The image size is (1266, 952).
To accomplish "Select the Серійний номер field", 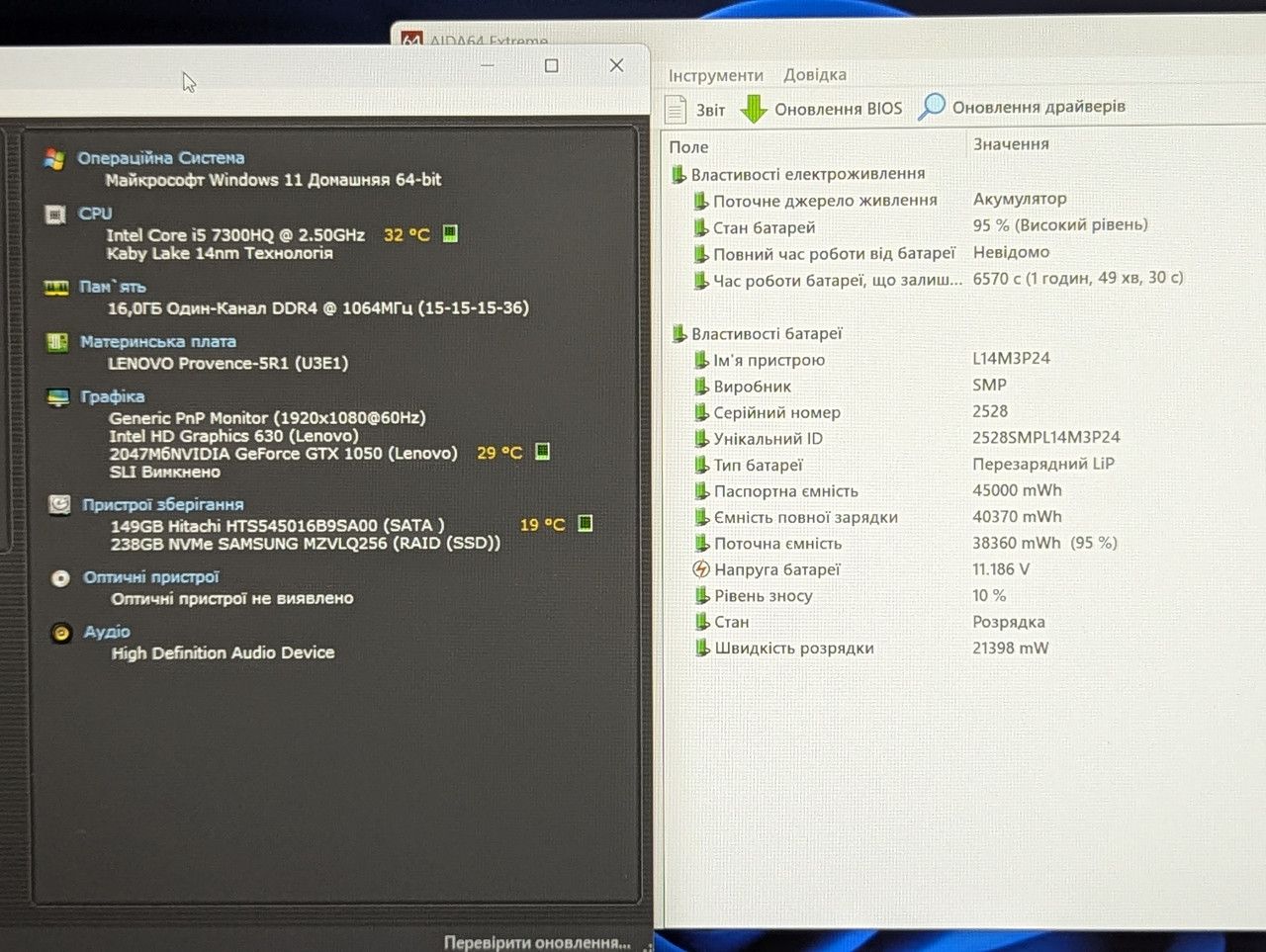I will point(777,413).
